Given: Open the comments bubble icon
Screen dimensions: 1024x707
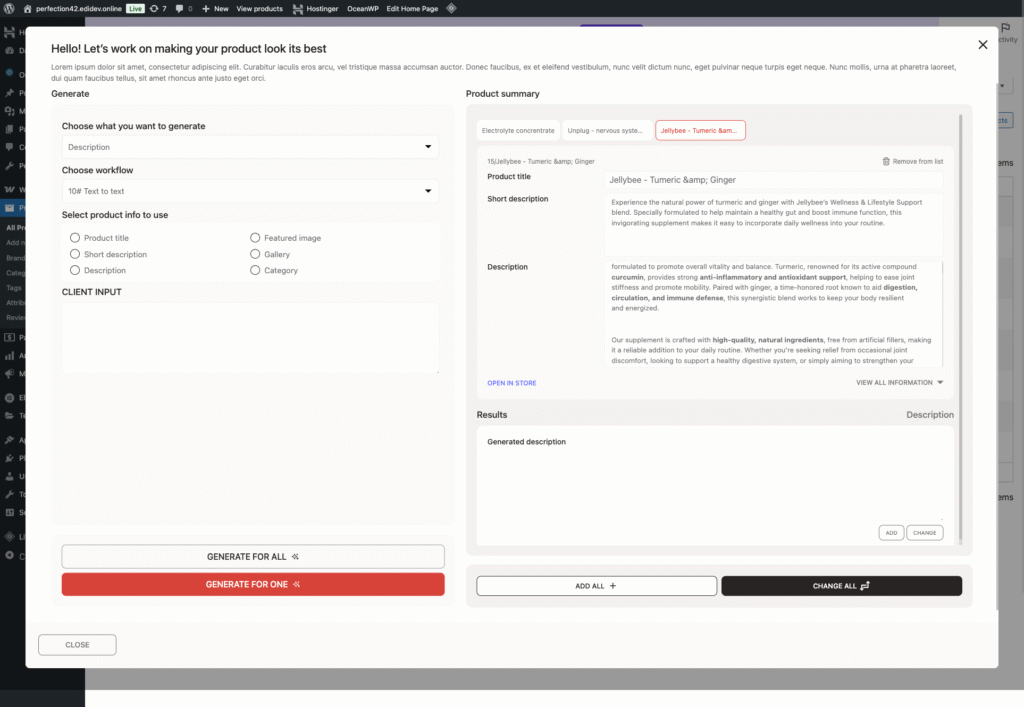Looking at the screenshot, I should tap(179, 8).
